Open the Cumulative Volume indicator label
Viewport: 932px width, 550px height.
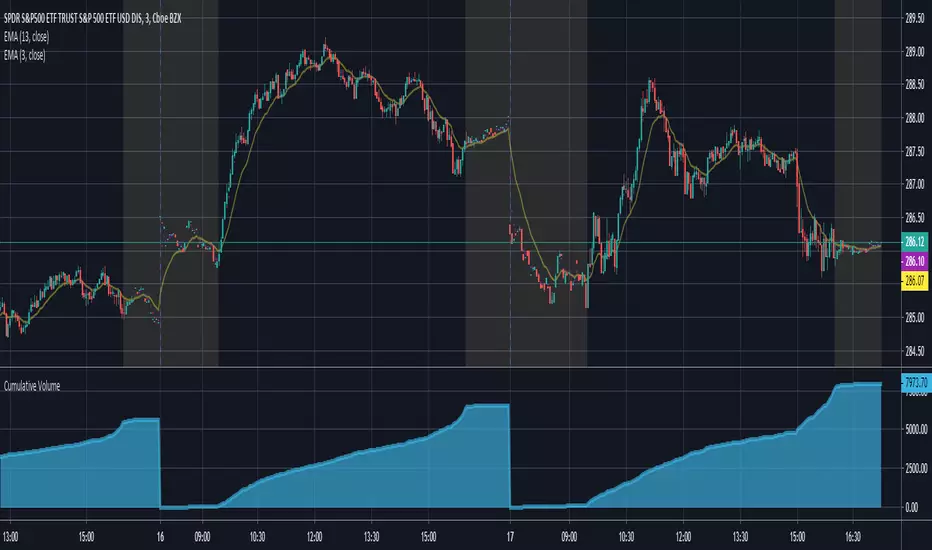tap(32, 386)
